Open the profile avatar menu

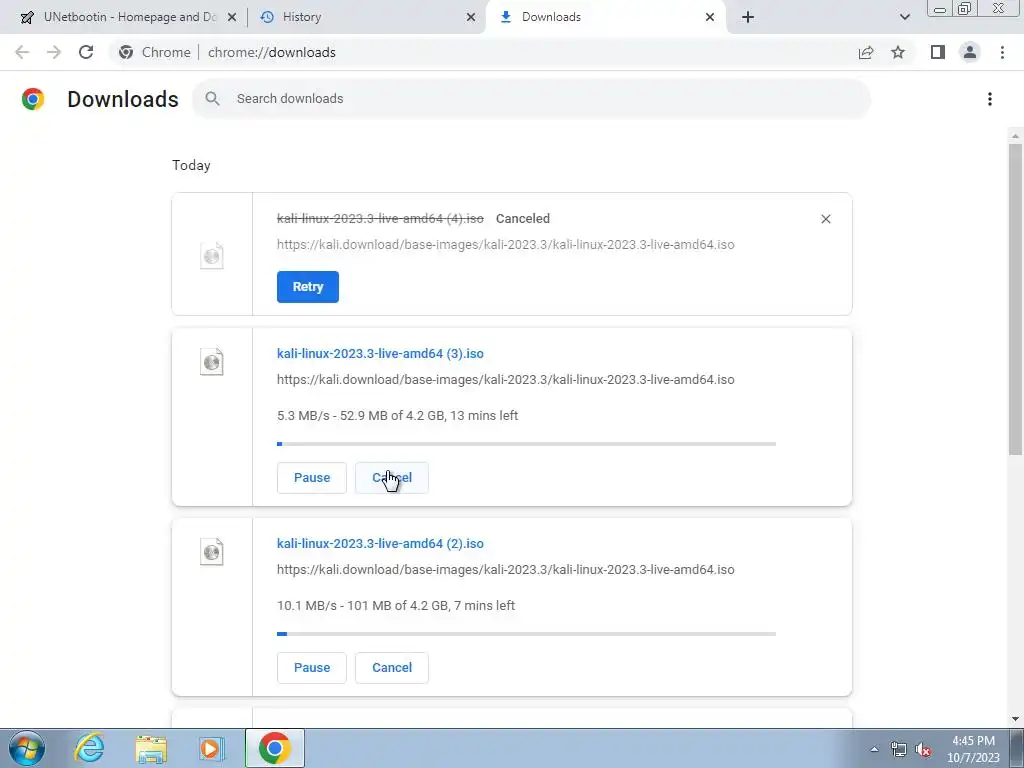(x=970, y=52)
